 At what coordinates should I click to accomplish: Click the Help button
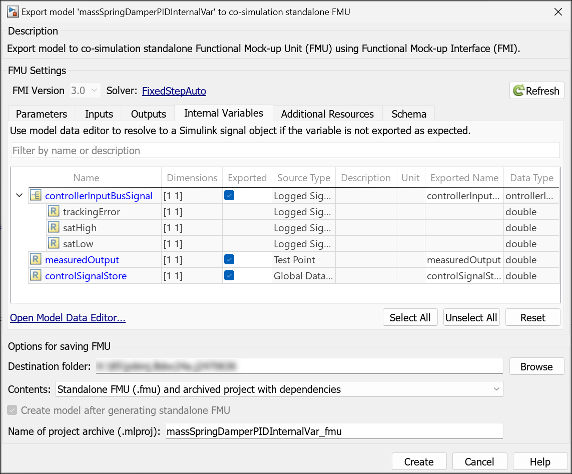tap(540, 462)
